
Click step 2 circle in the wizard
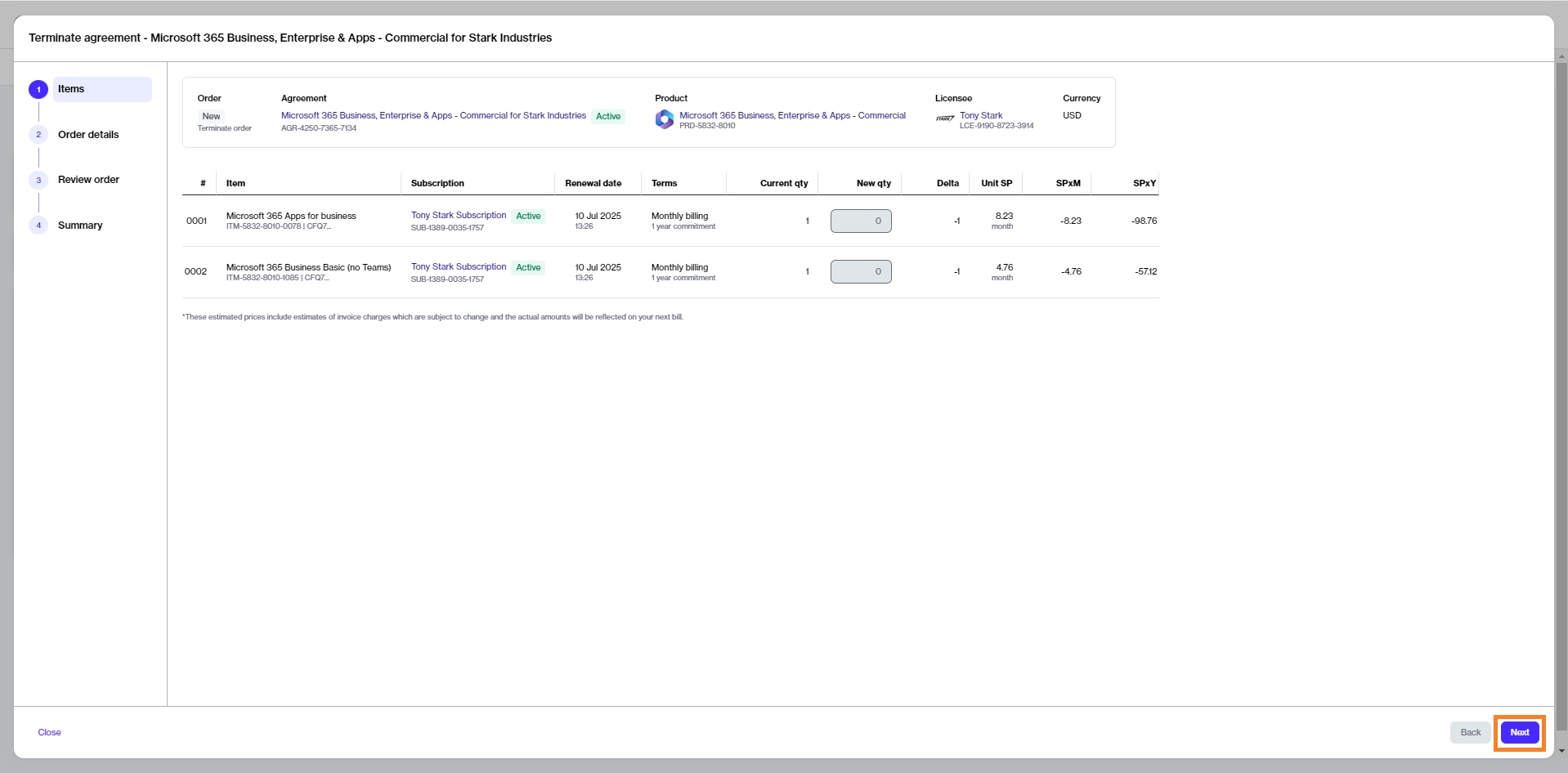pos(38,135)
